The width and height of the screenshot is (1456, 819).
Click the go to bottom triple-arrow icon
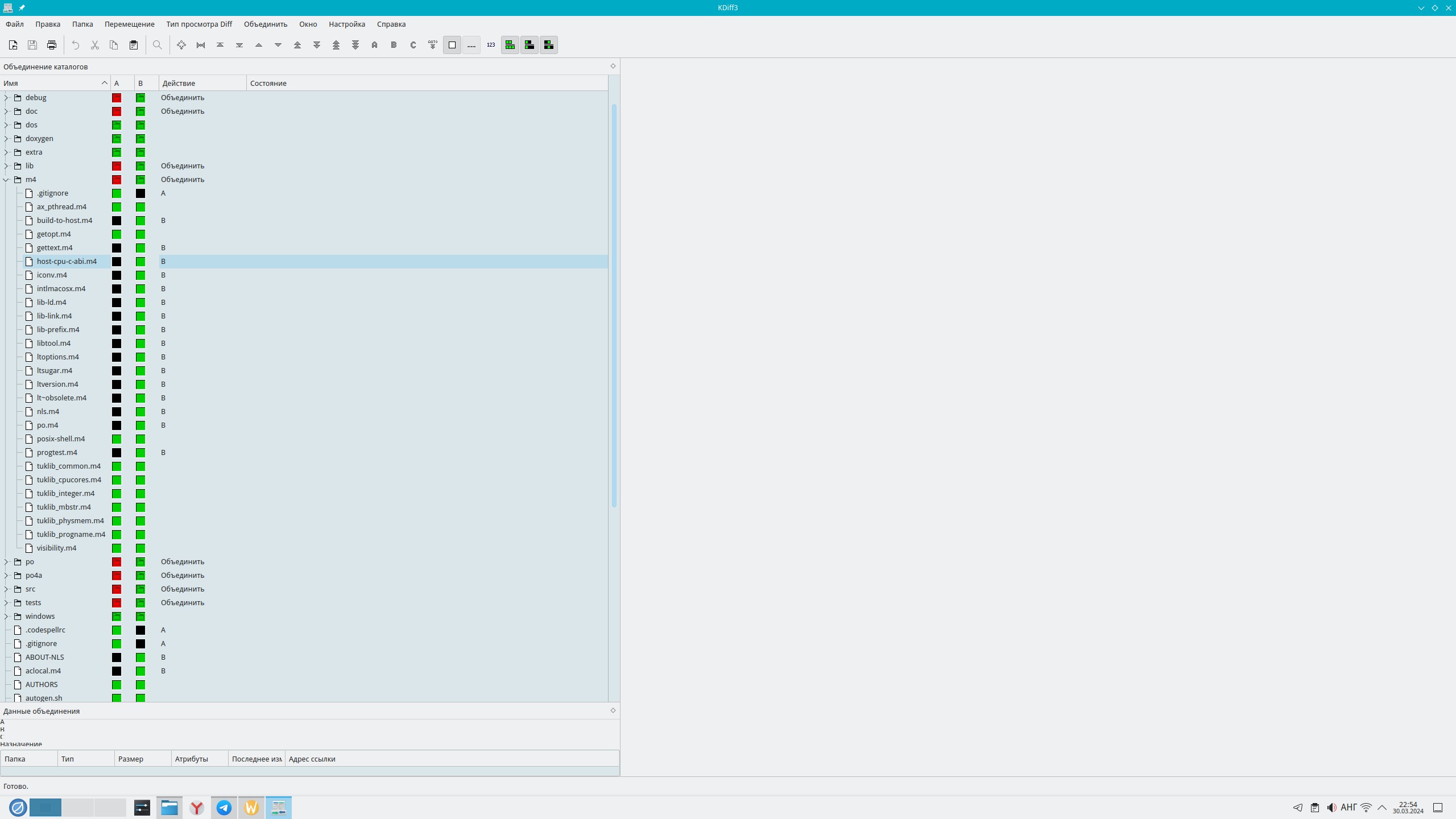pos(355,45)
